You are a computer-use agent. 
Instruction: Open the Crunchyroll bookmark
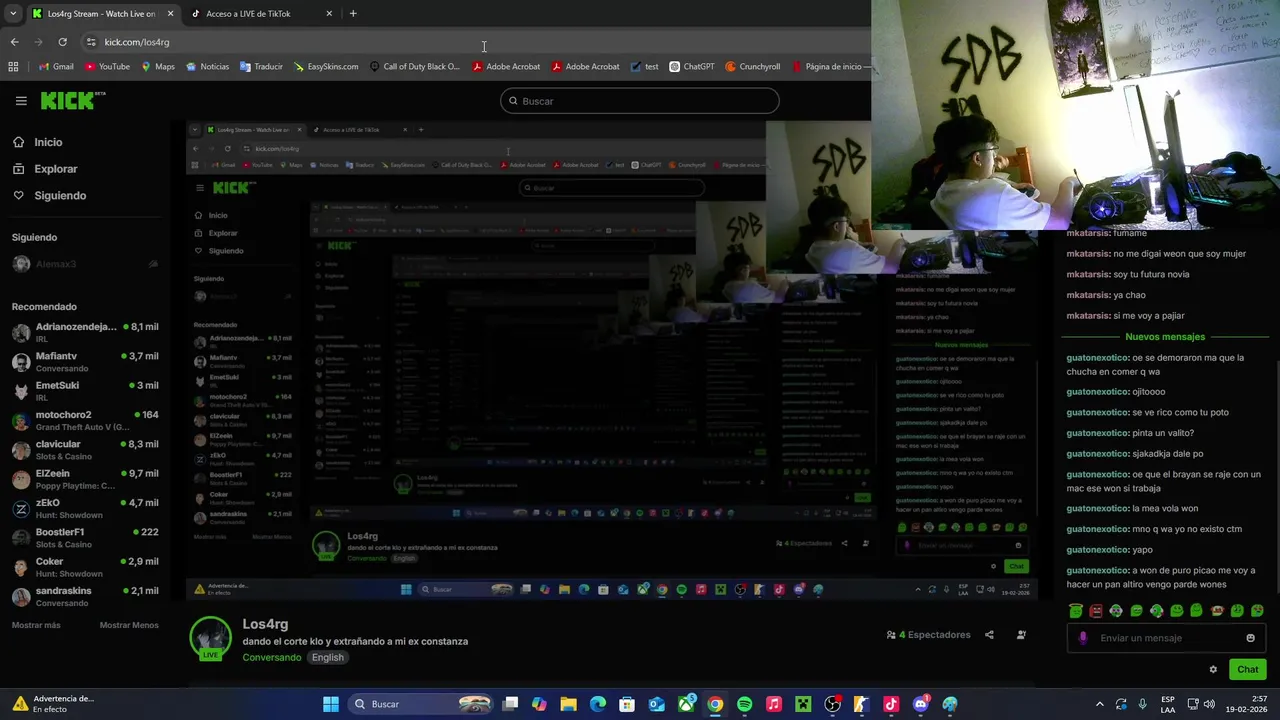pyautogui.click(x=753, y=67)
